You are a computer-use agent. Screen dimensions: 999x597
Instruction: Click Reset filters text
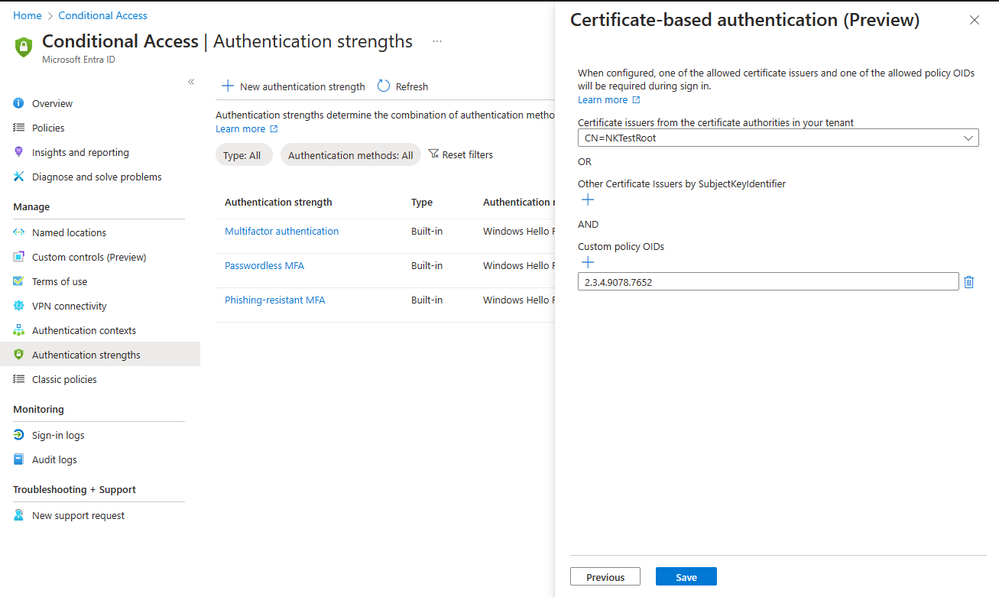(468, 154)
